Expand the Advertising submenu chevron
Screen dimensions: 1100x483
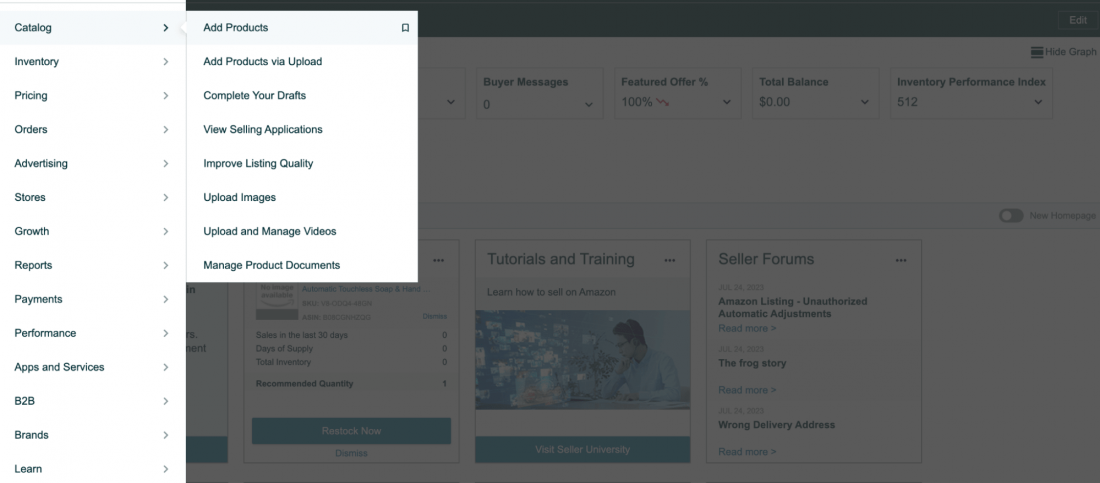[166, 164]
